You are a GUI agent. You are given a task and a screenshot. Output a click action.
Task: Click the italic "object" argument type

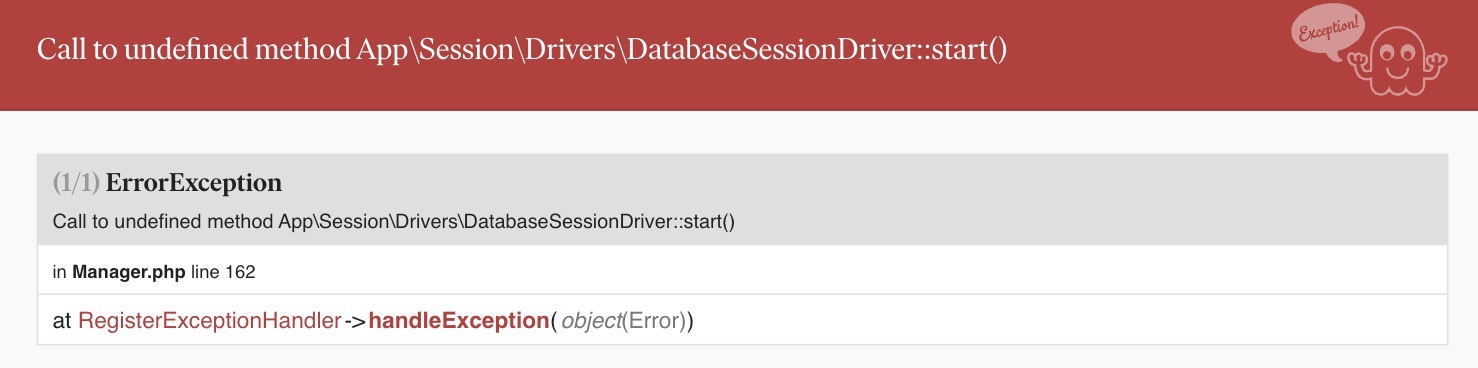coord(591,321)
